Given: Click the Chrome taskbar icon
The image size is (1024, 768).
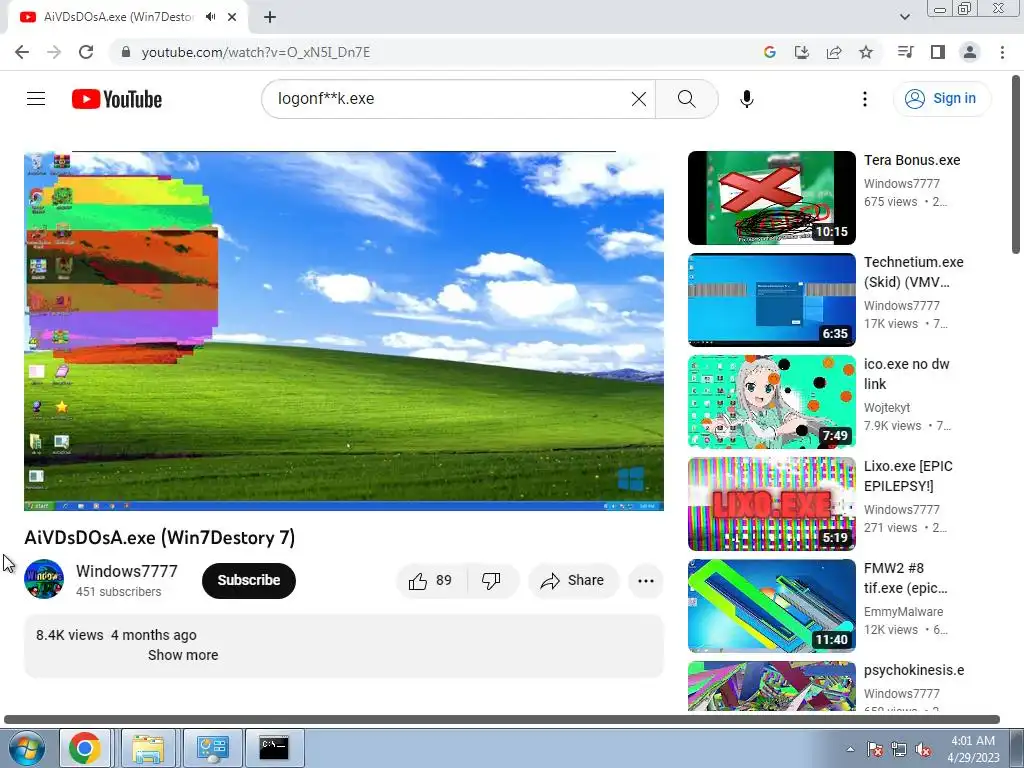Looking at the screenshot, I should coord(85,748).
